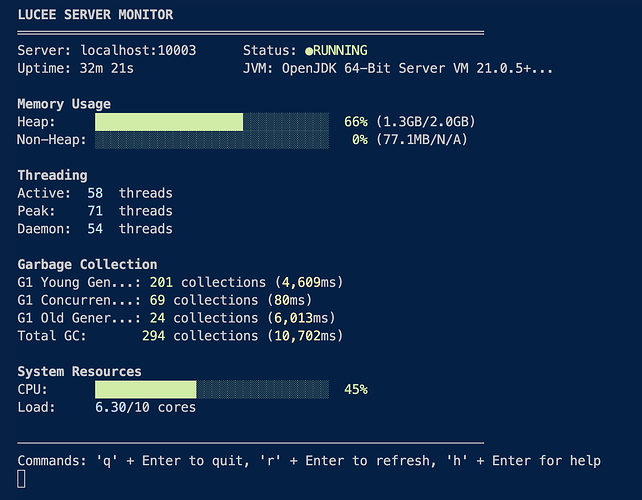This screenshot has width=642, height=500.
Task: Click the LUCEE SERVER MONITOR title
Action: click(x=95, y=15)
